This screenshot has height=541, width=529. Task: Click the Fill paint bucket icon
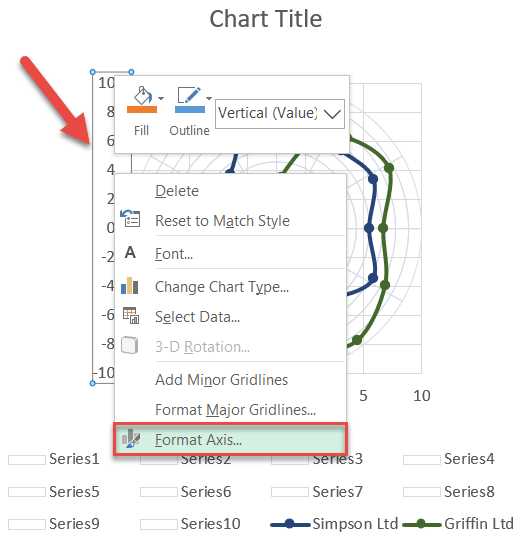coord(143,95)
